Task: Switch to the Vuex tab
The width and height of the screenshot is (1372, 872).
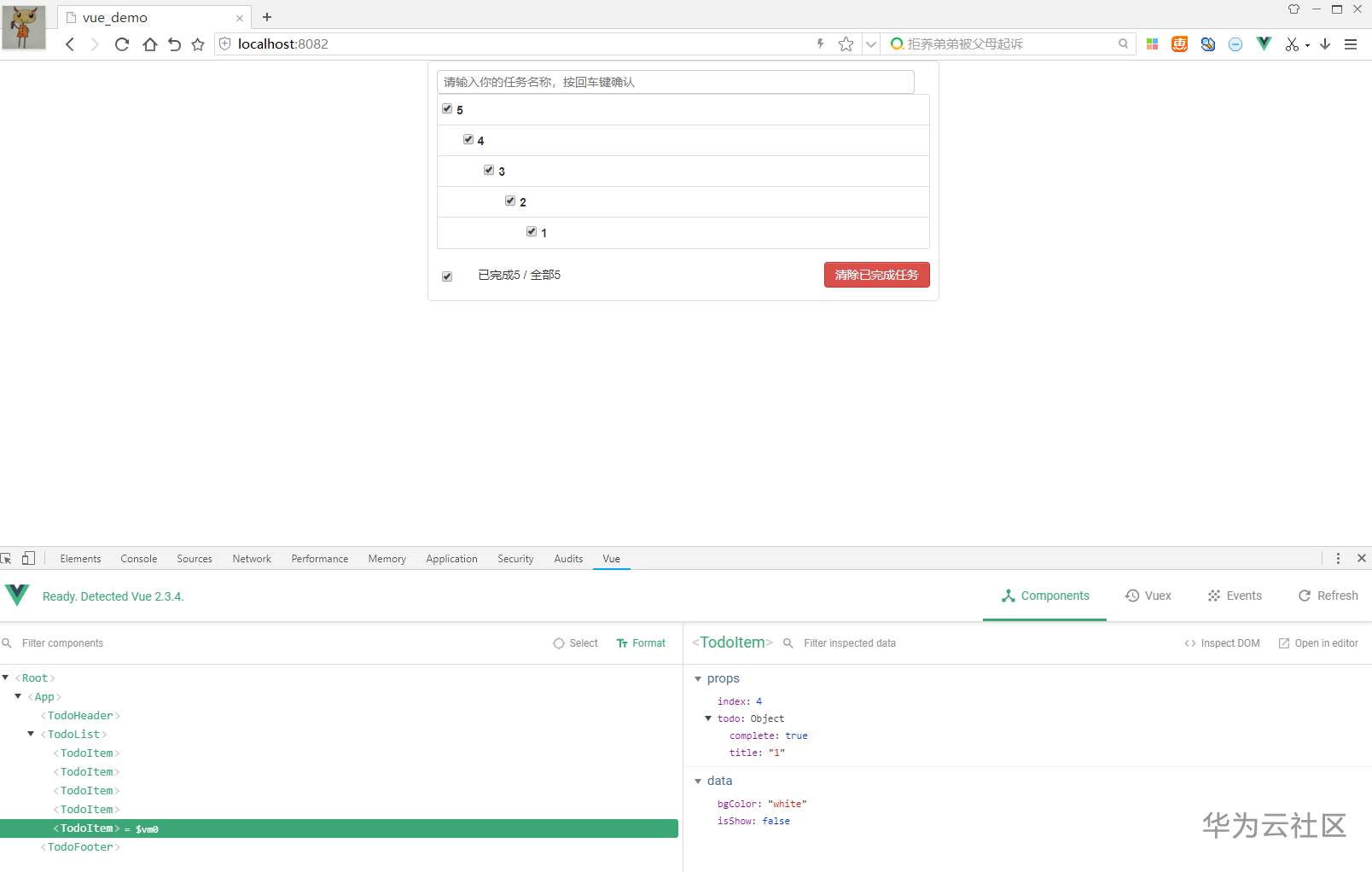Action: pyautogui.click(x=1148, y=596)
